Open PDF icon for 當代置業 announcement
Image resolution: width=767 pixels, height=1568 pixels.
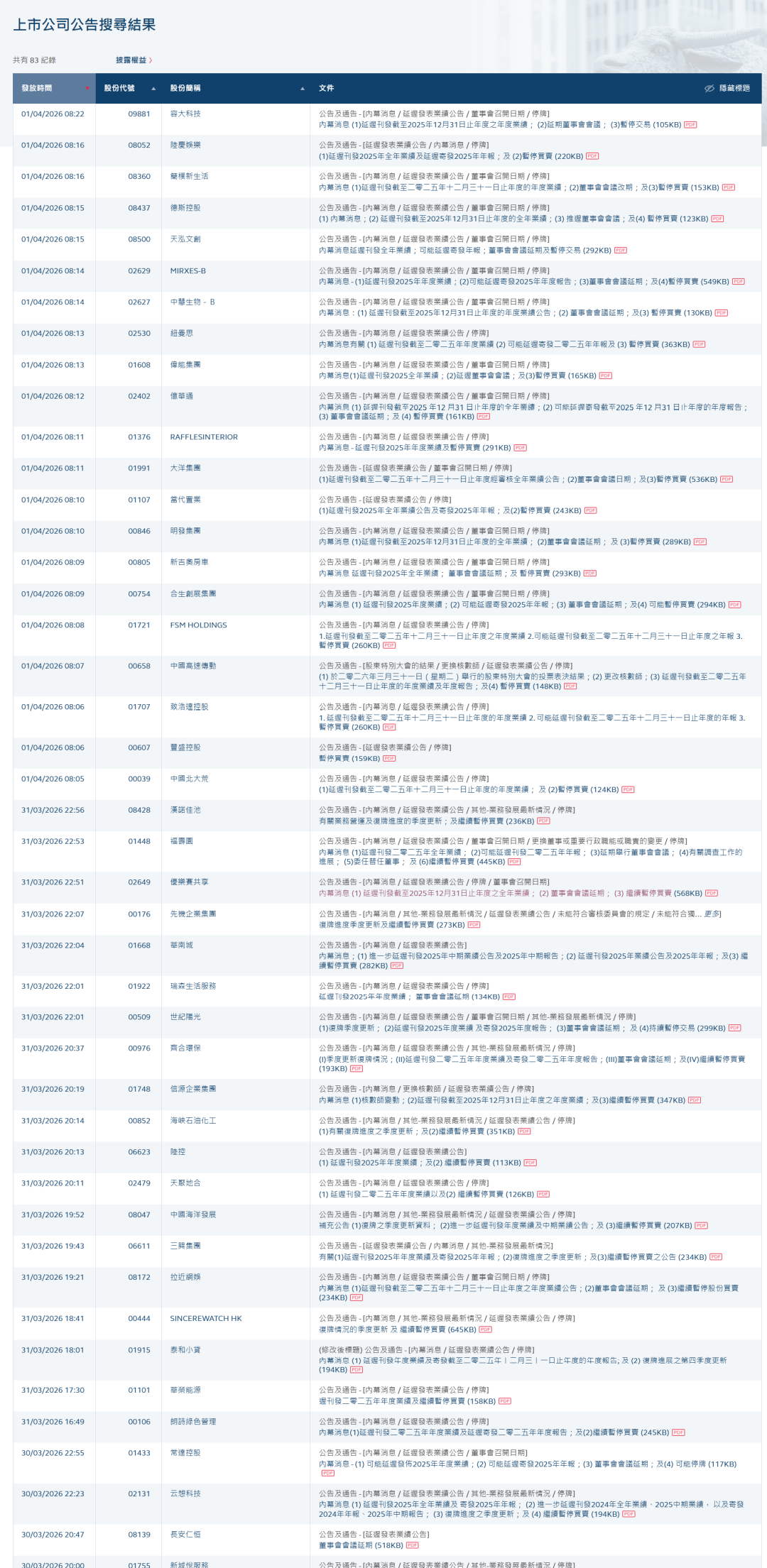pyautogui.click(x=590, y=510)
